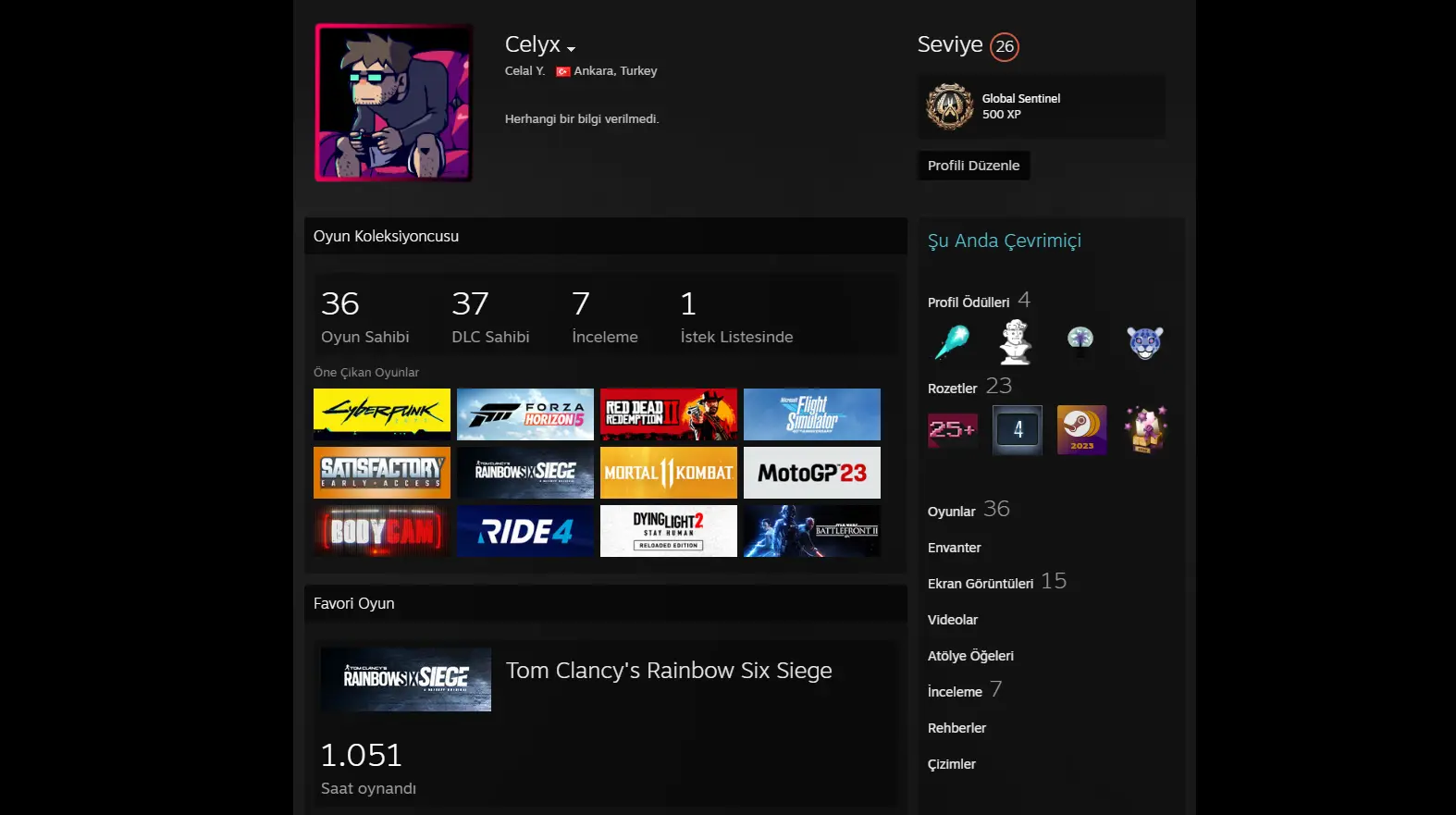Click the cyan comet profile award icon
This screenshot has height=815, width=1456.
[952, 342]
